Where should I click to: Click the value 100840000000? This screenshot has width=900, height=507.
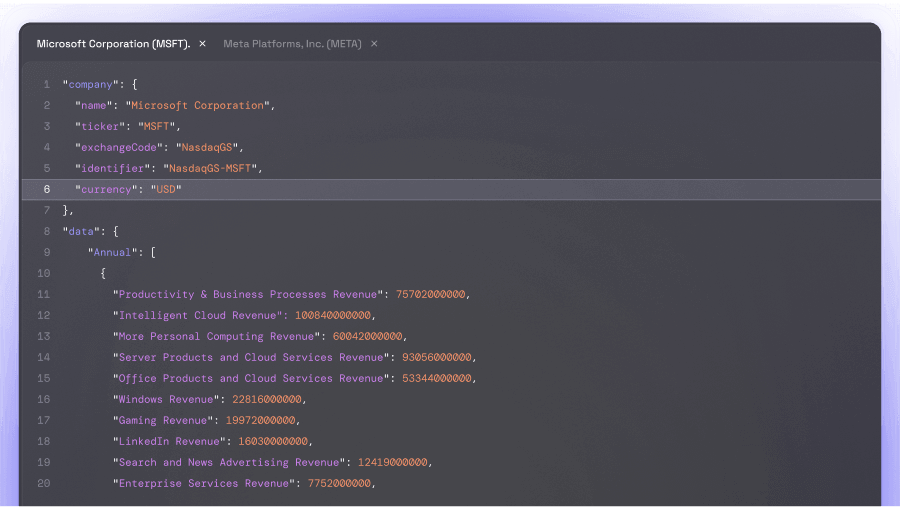pyautogui.click(x=333, y=315)
